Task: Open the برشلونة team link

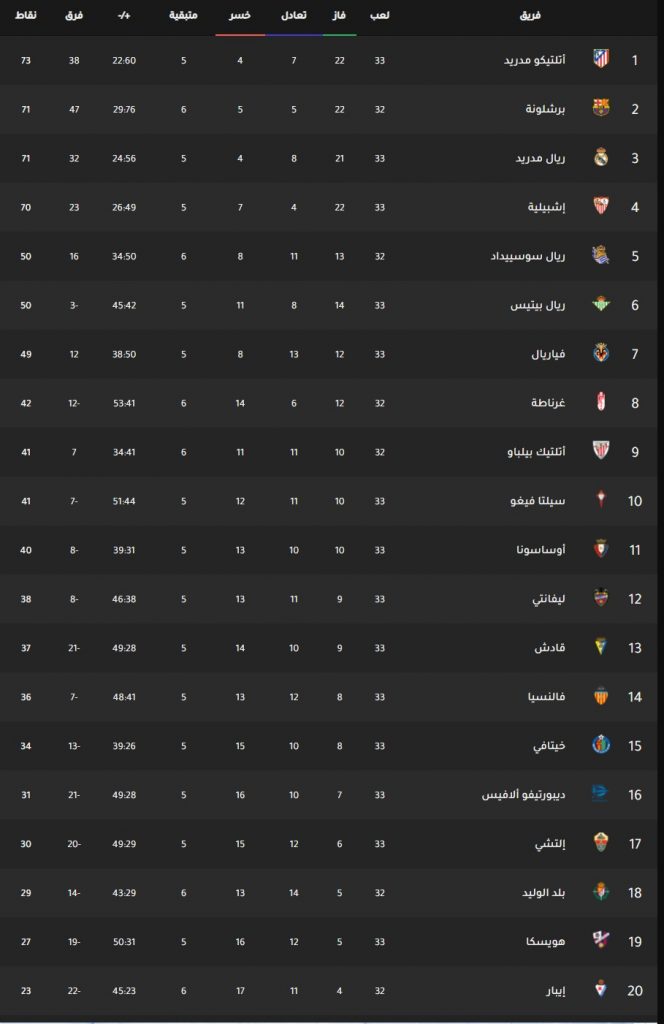Action: click(545, 109)
